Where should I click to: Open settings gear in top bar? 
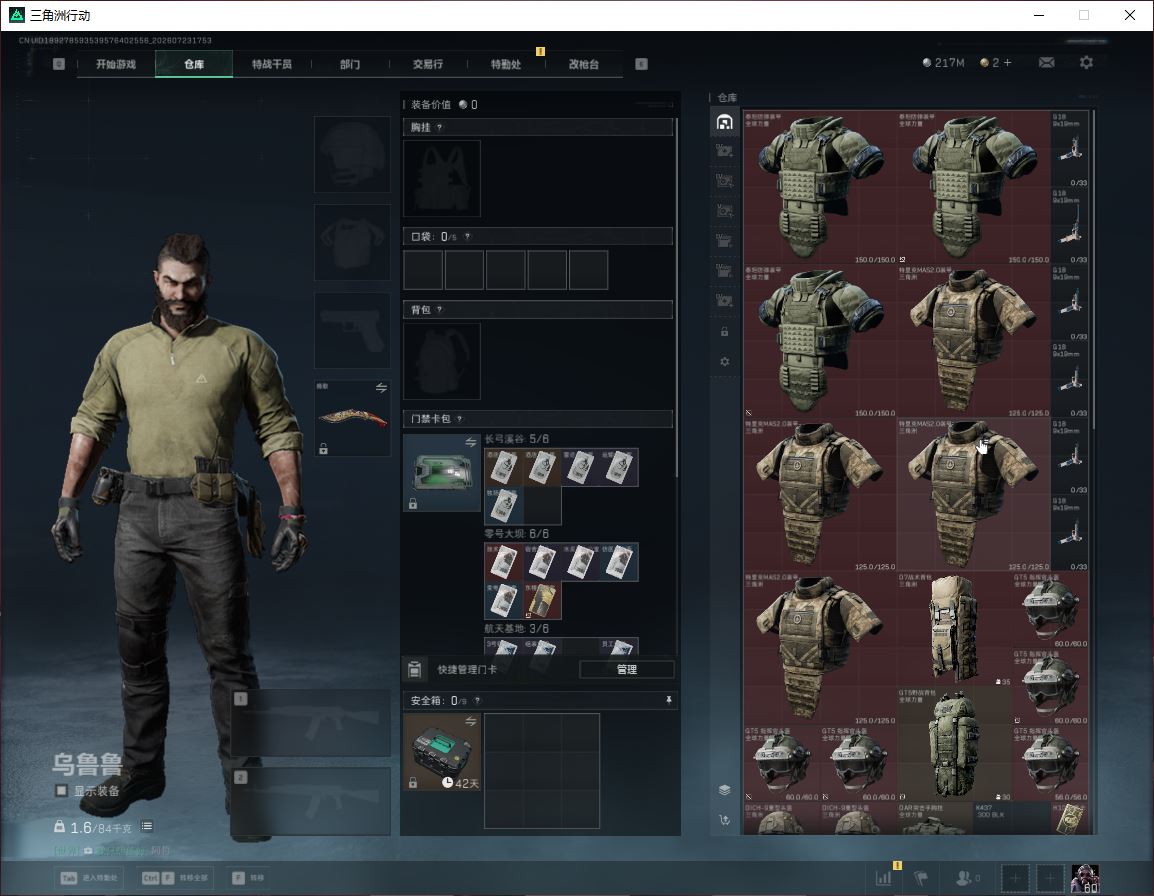[x=1086, y=63]
